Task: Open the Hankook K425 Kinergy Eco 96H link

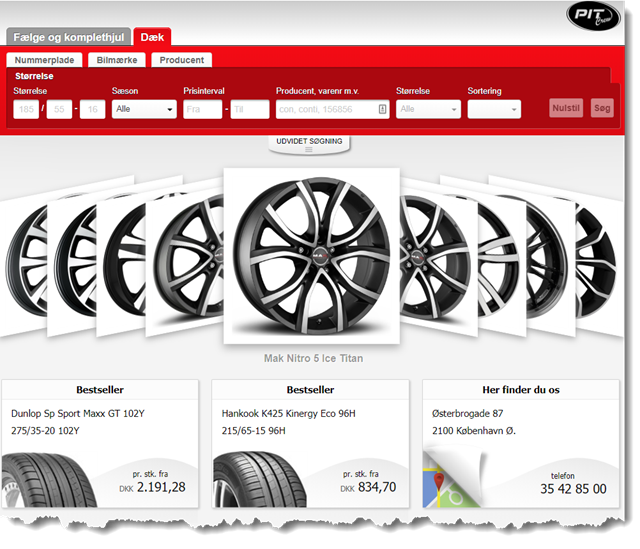Action: [x=289, y=413]
